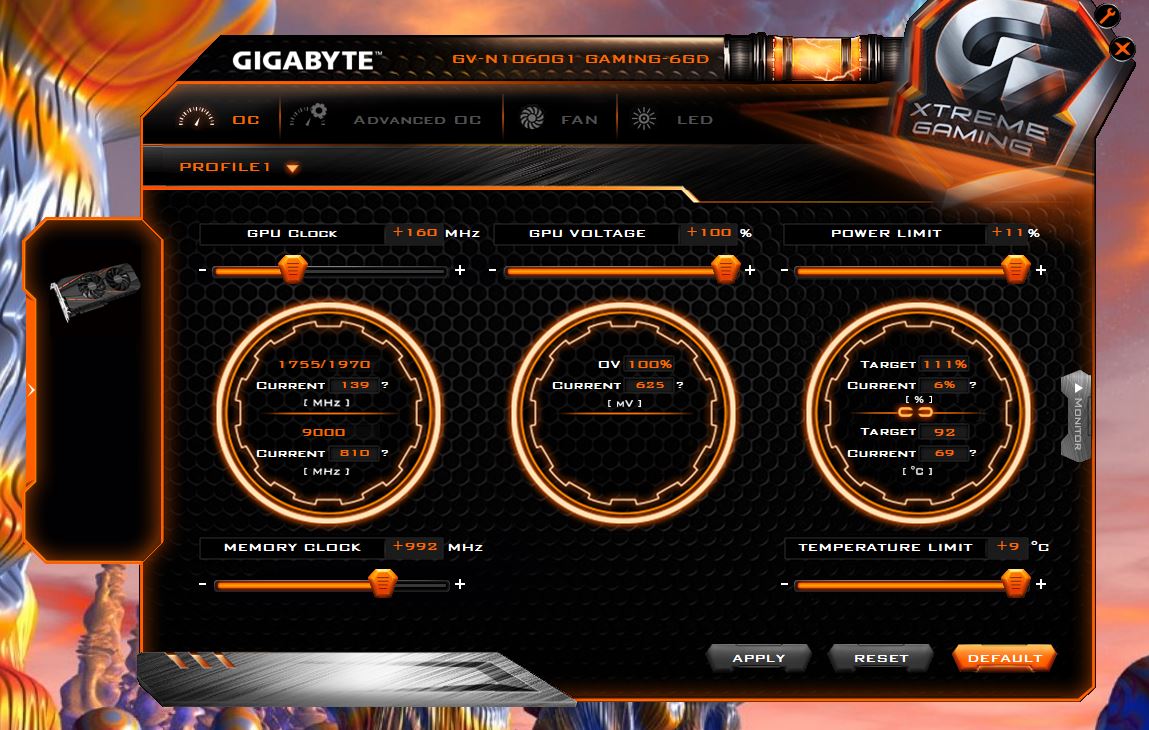Click the help mark beside current 6%
This screenshot has height=730, width=1149.
click(972, 385)
